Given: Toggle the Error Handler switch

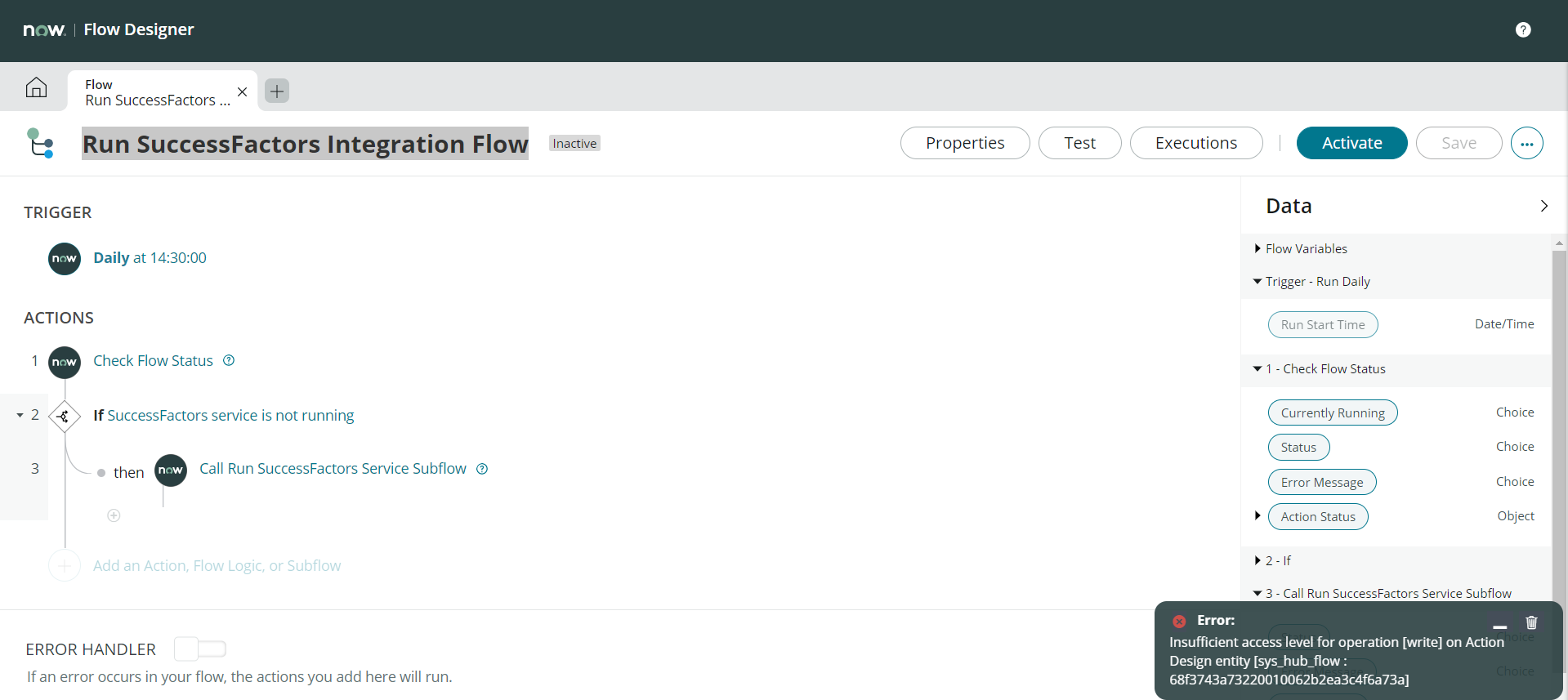Looking at the screenshot, I should 200,649.
